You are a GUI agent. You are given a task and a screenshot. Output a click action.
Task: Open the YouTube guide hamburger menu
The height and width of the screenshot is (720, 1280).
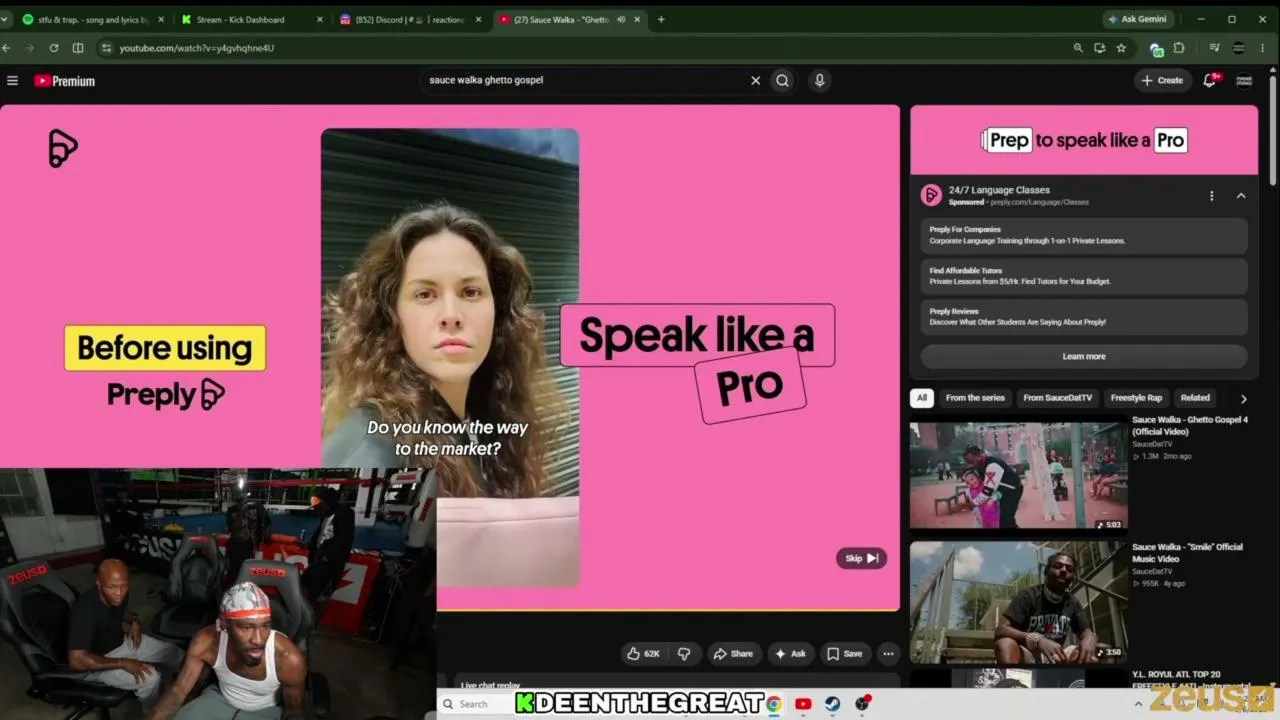pos(12,81)
